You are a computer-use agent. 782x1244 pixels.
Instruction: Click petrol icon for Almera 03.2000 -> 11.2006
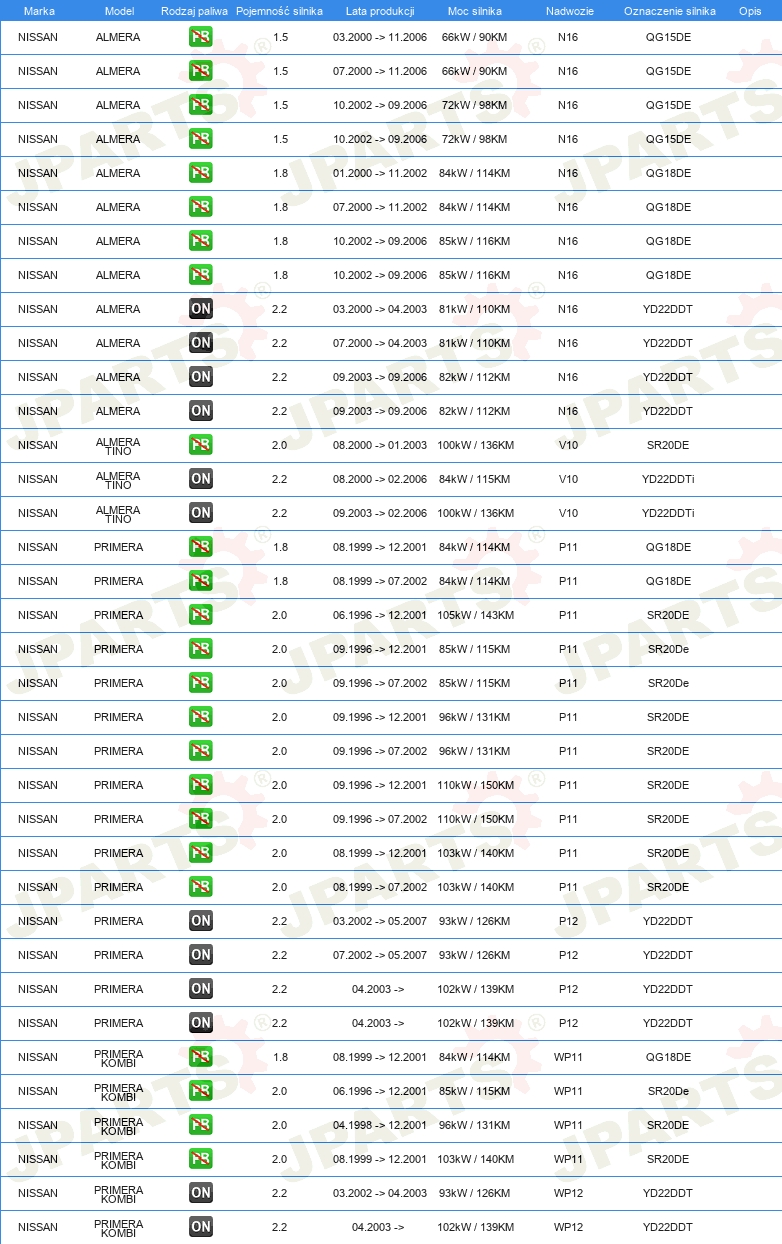point(201,37)
